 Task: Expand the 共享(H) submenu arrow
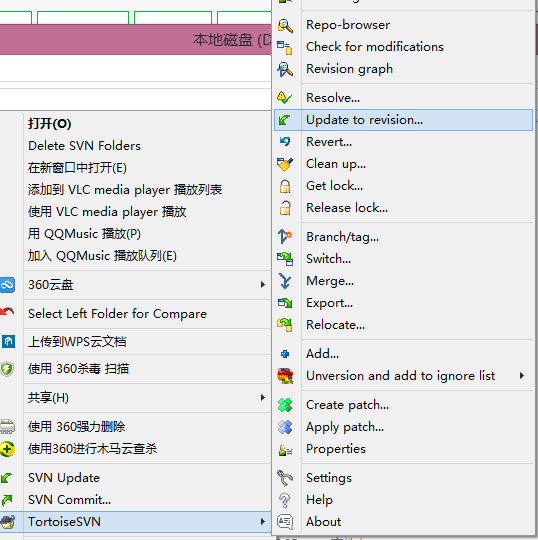(x=263, y=398)
